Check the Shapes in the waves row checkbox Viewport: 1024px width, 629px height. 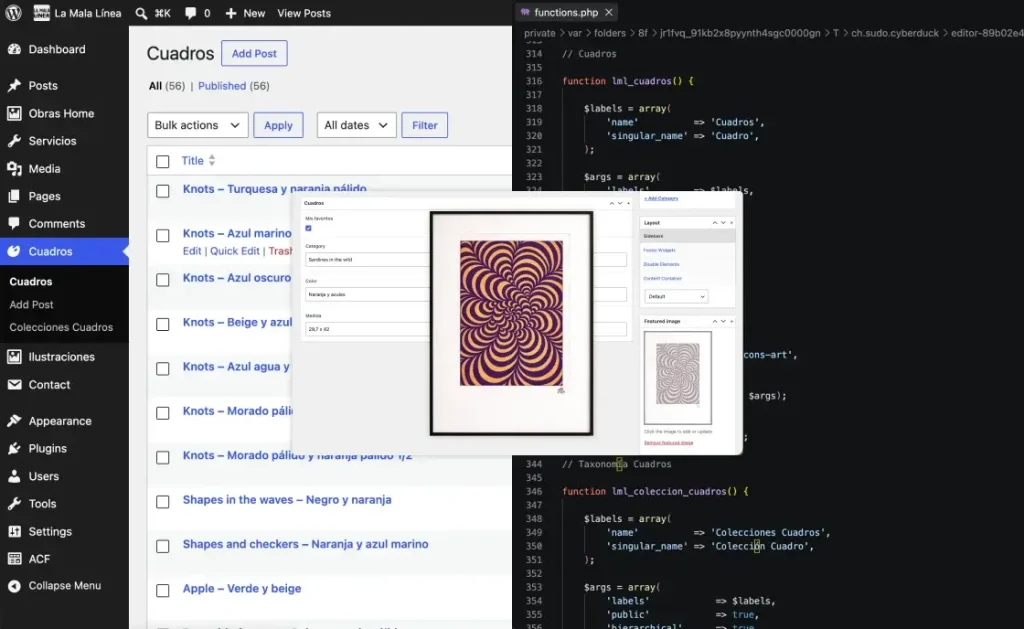pyautogui.click(x=163, y=502)
